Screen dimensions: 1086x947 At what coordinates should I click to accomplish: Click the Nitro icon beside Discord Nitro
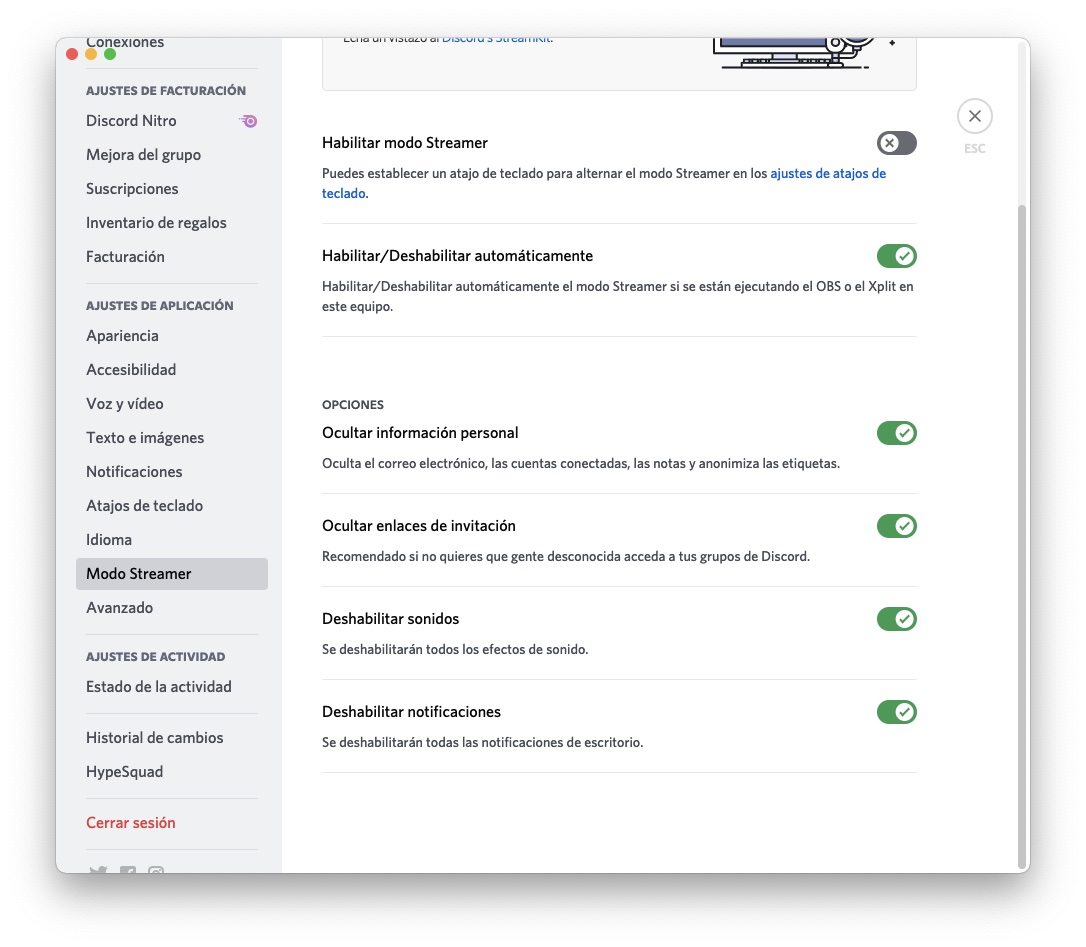pyautogui.click(x=249, y=121)
